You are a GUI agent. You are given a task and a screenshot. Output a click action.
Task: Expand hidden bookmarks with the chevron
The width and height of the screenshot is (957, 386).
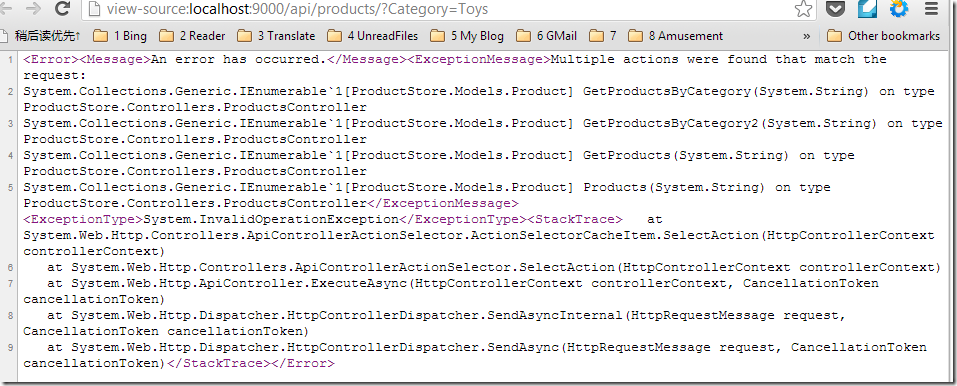point(806,36)
